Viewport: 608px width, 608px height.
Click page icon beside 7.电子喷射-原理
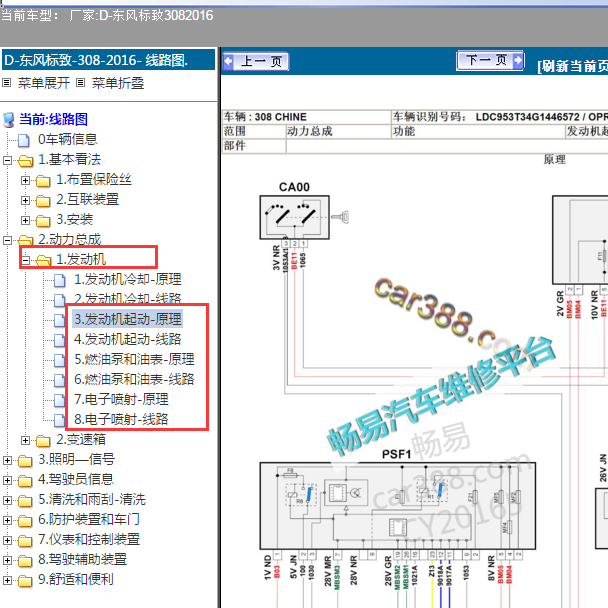point(59,400)
